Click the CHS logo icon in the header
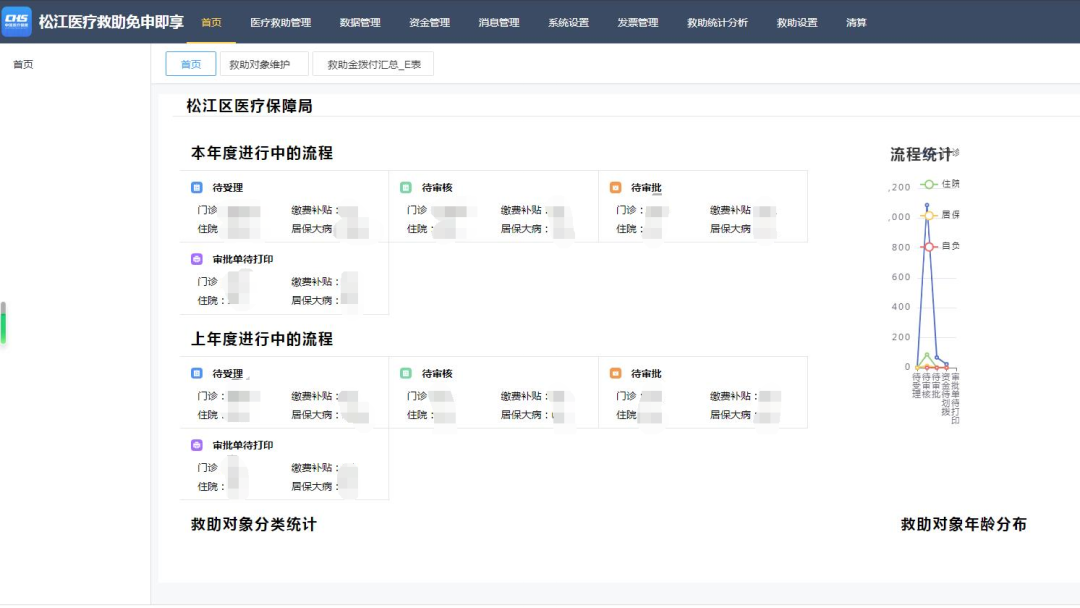The height and width of the screenshot is (608, 1080). click(x=17, y=20)
